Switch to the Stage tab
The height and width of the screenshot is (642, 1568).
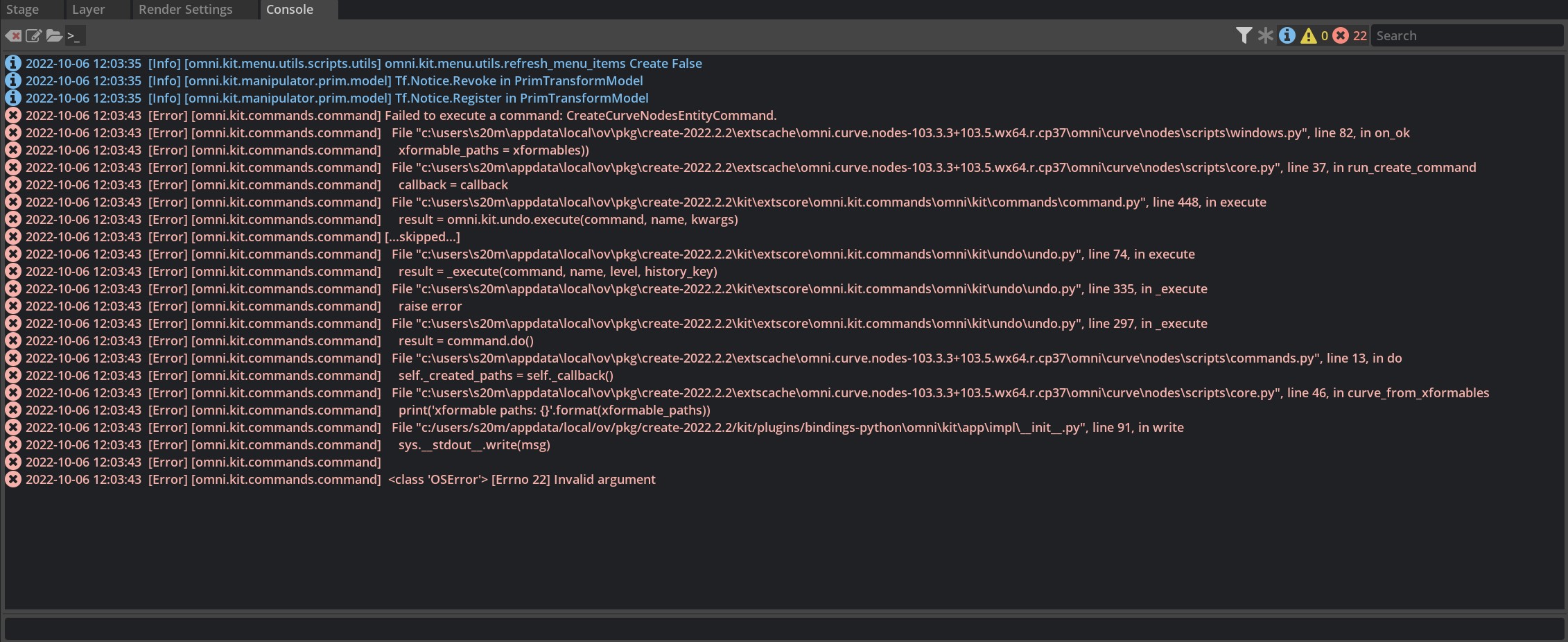pos(23,10)
